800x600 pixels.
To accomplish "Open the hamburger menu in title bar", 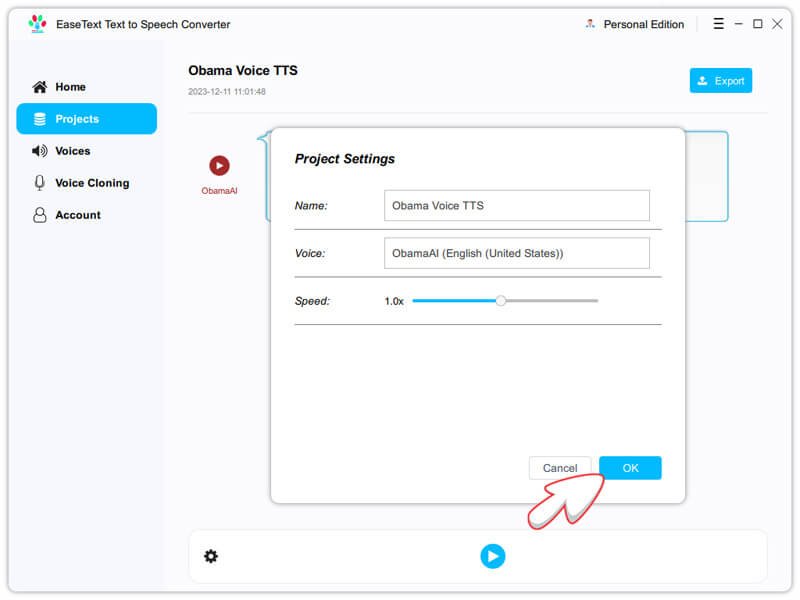I will pos(719,24).
